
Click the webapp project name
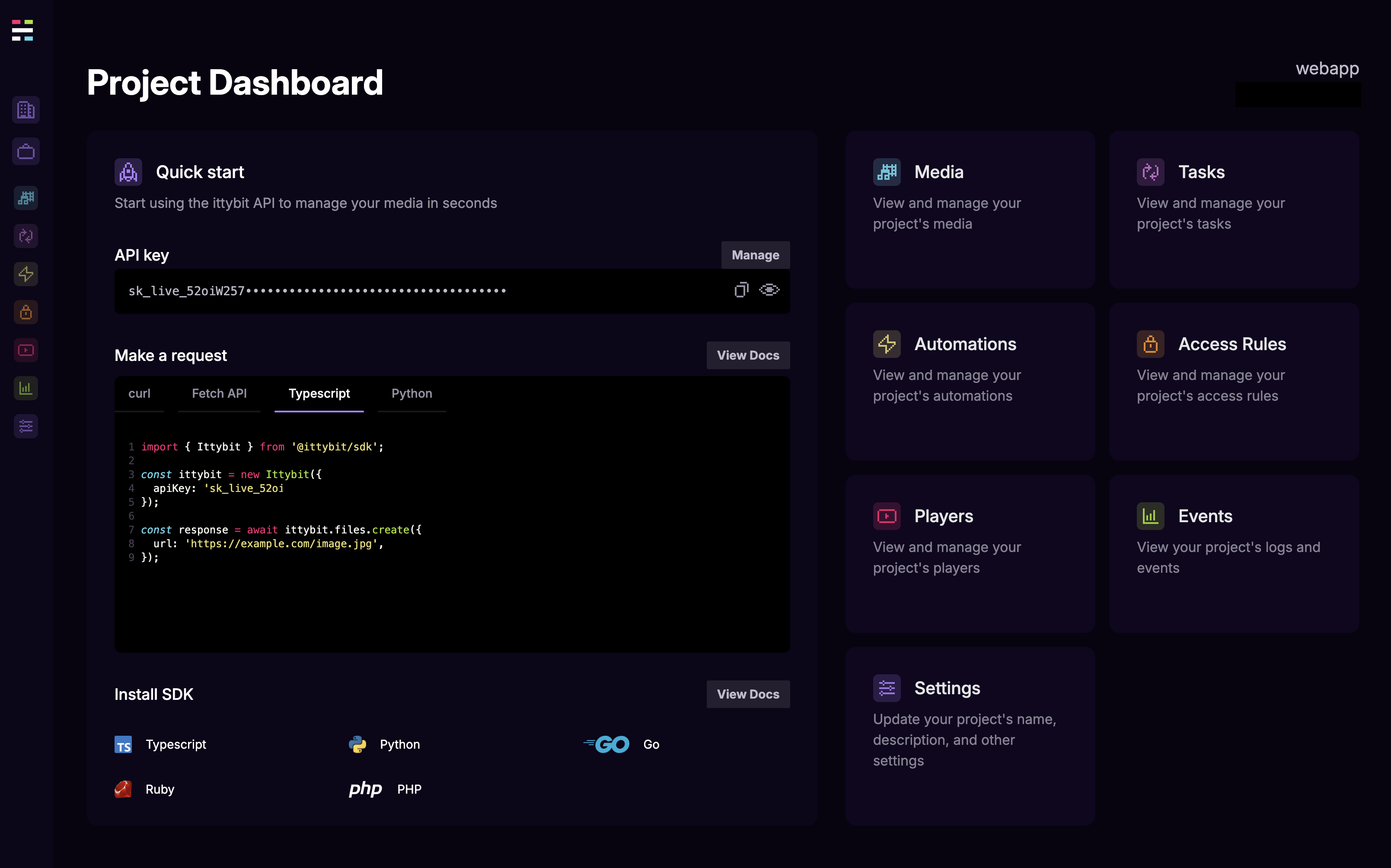[x=1327, y=68]
